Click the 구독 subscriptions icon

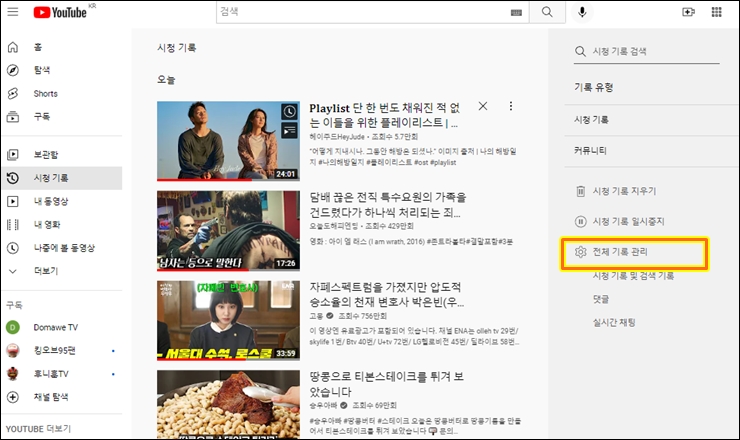point(13,116)
